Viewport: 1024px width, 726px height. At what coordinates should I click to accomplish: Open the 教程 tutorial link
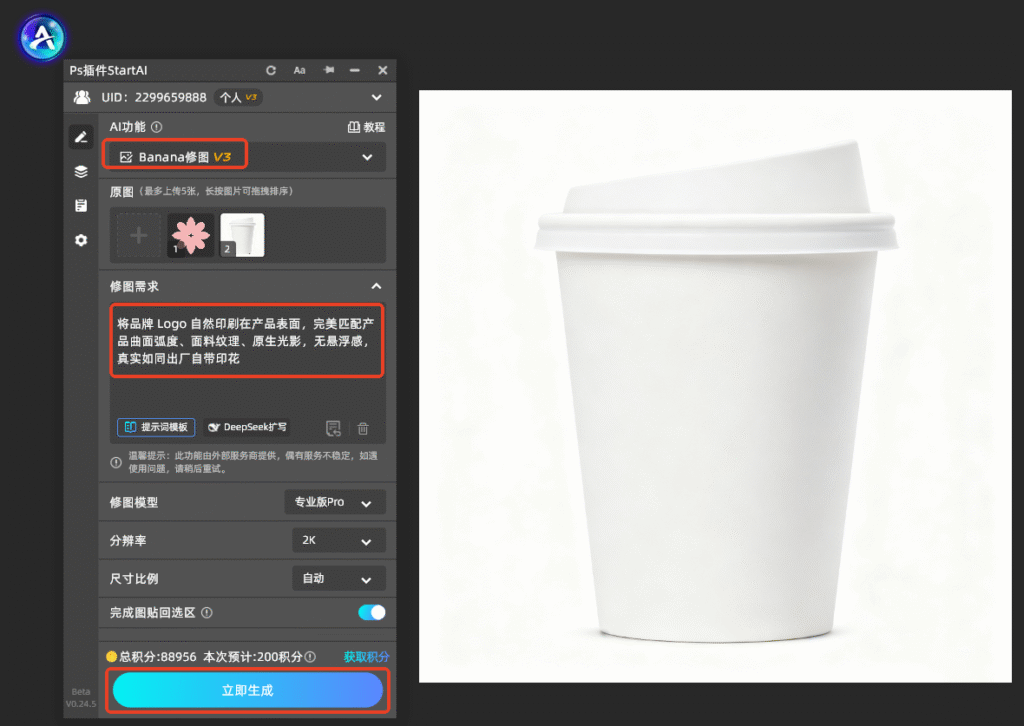(366, 127)
